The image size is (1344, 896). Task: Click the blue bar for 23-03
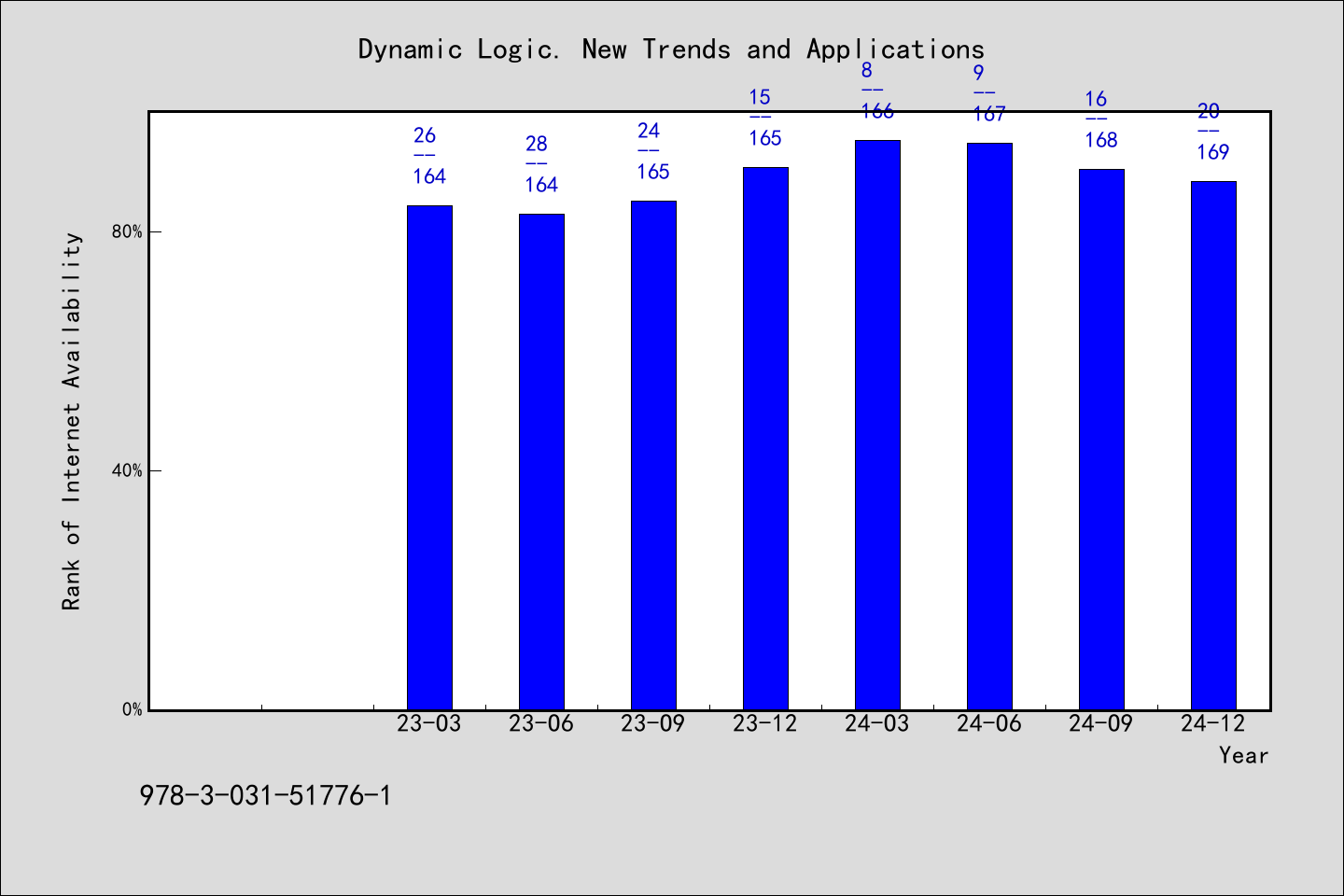[x=429, y=457]
